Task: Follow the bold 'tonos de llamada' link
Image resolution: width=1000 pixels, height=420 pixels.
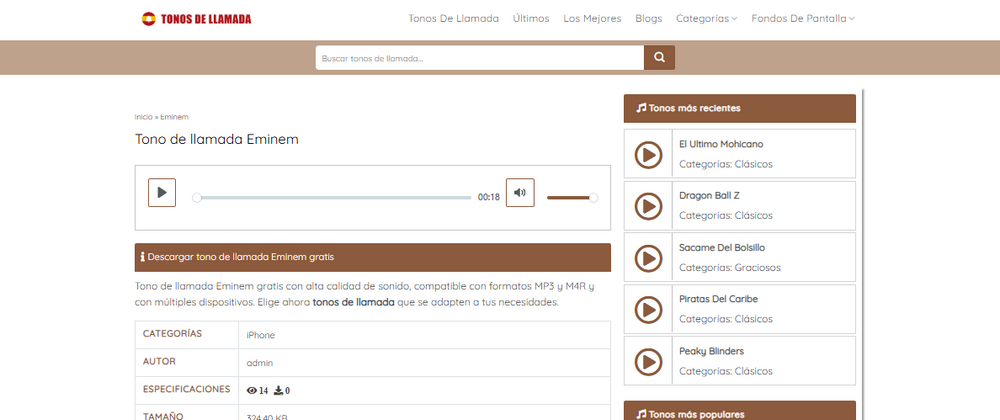Action: [x=353, y=302]
